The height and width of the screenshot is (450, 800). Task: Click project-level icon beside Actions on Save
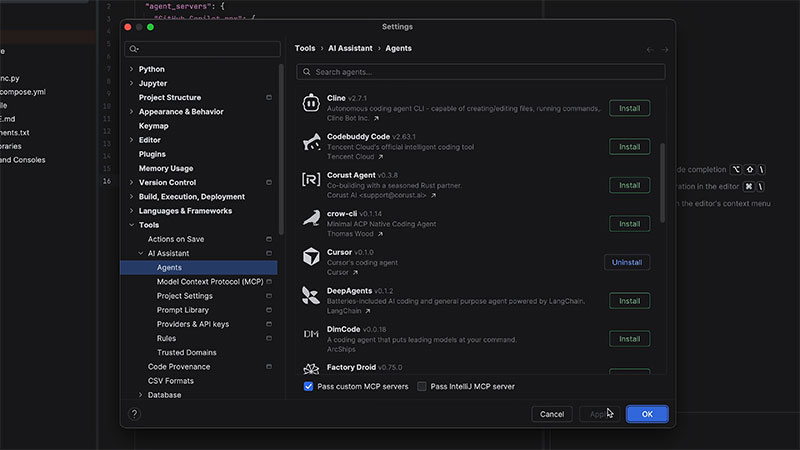click(x=269, y=239)
